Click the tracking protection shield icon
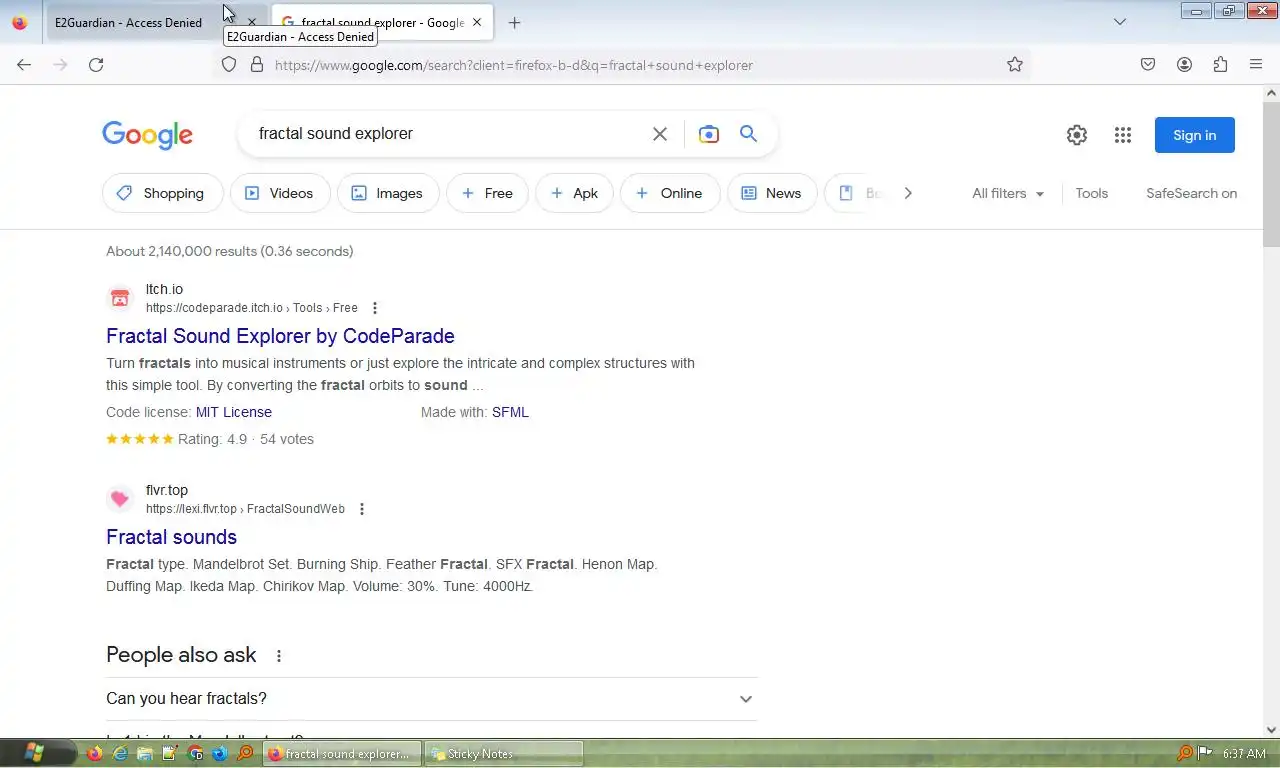 coord(229,65)
